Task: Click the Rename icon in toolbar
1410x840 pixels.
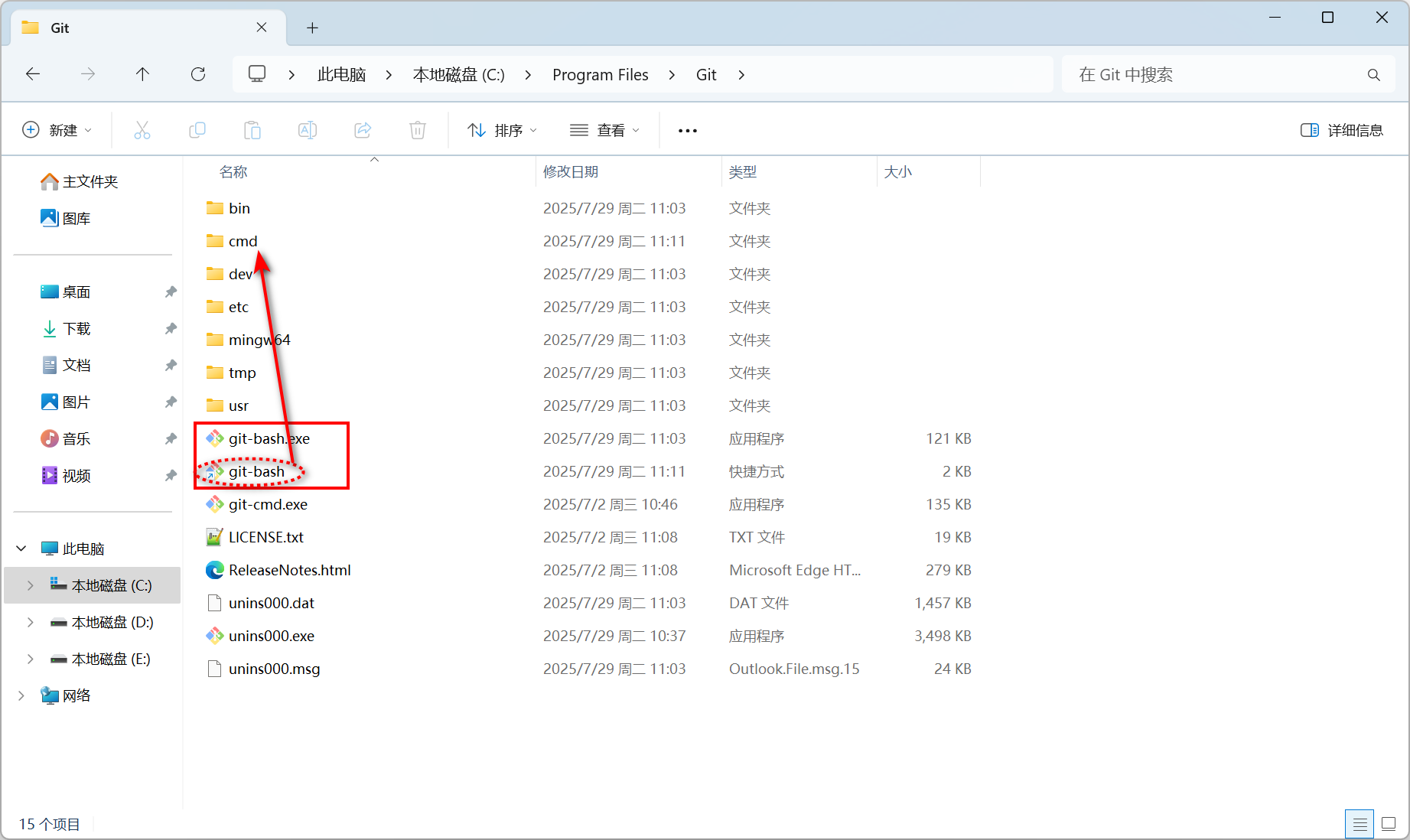Action: tap(307, 130)
